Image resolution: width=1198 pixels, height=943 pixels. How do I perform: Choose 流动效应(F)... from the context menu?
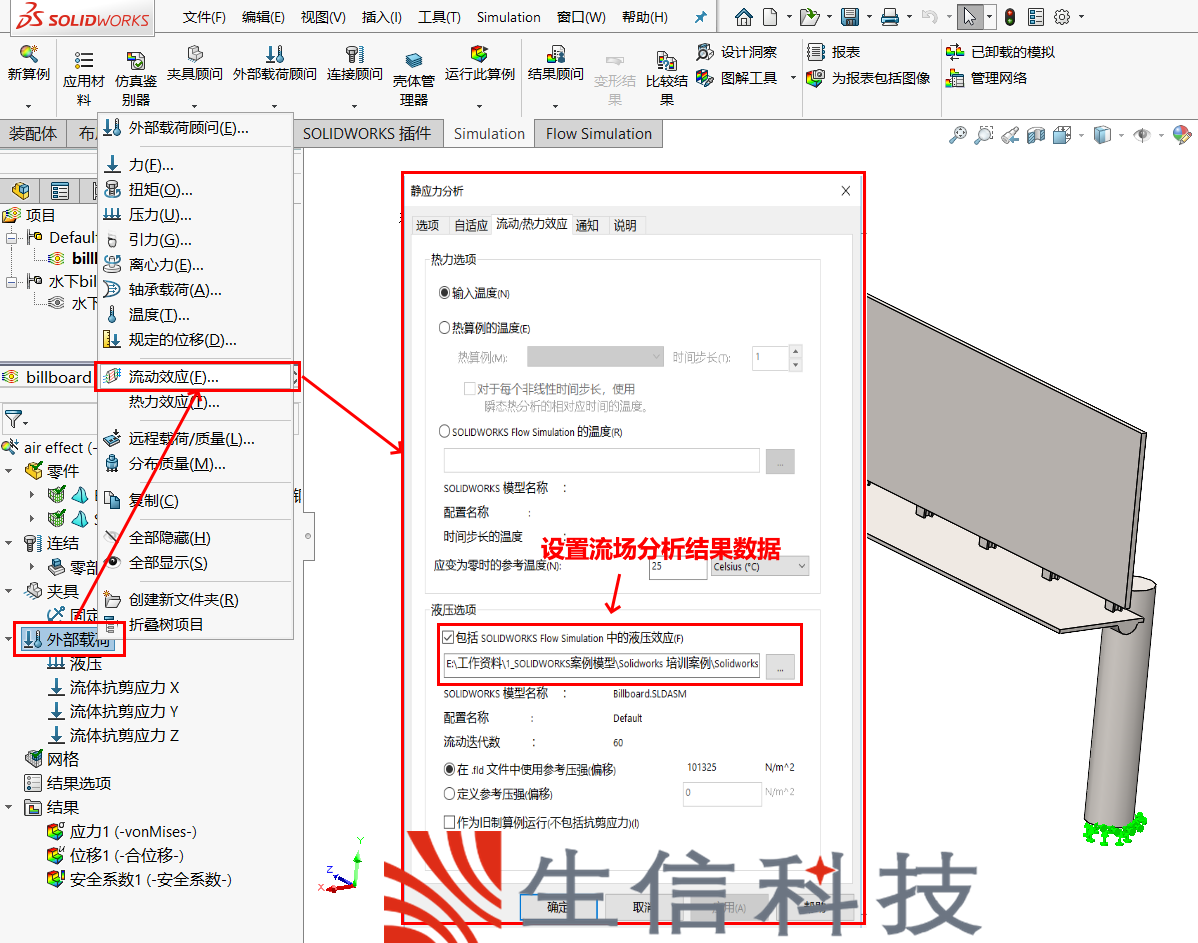[197, 377]
